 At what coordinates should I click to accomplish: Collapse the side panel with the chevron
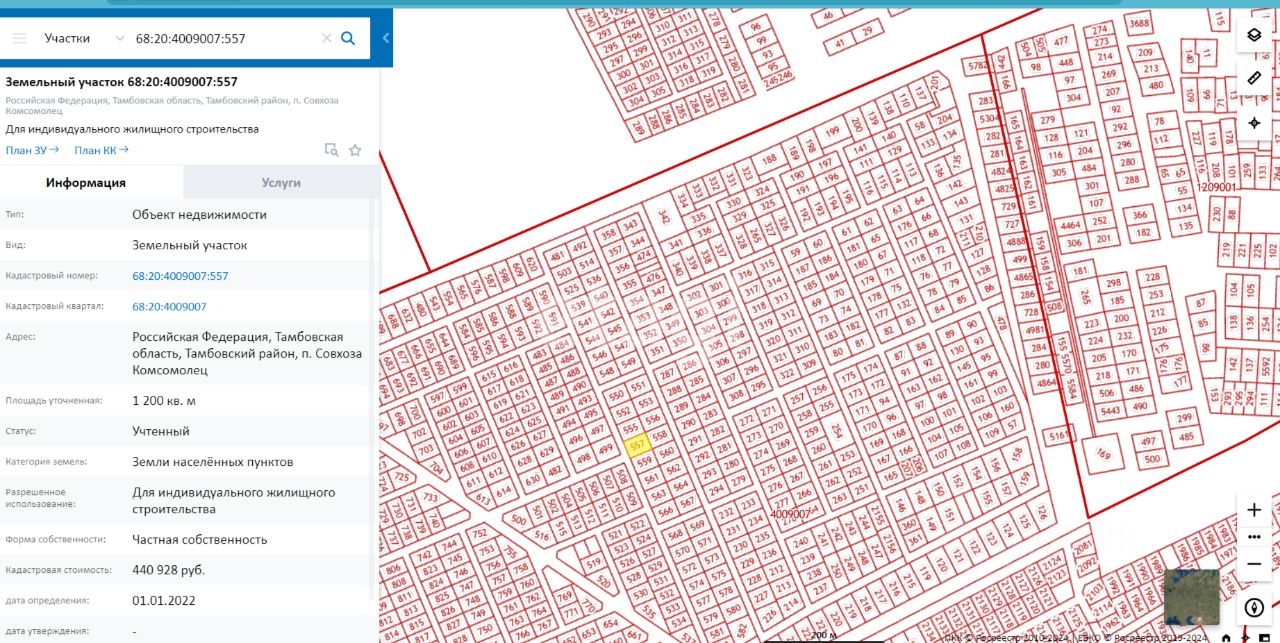386,38
